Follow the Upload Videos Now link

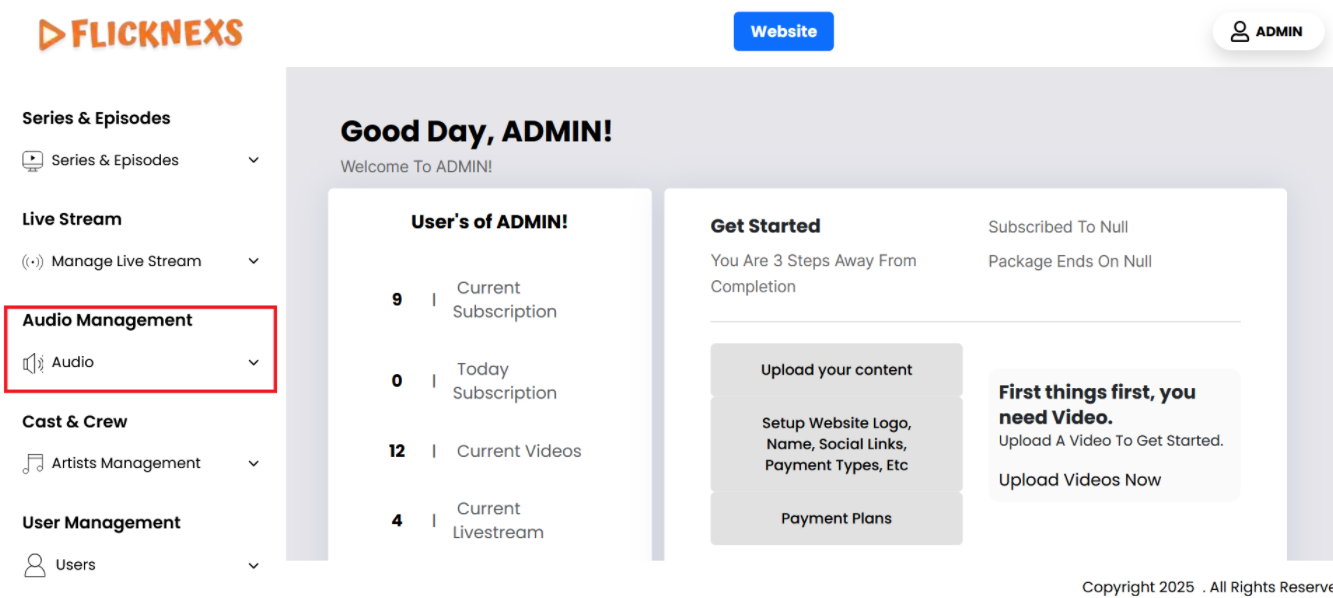1079,480
